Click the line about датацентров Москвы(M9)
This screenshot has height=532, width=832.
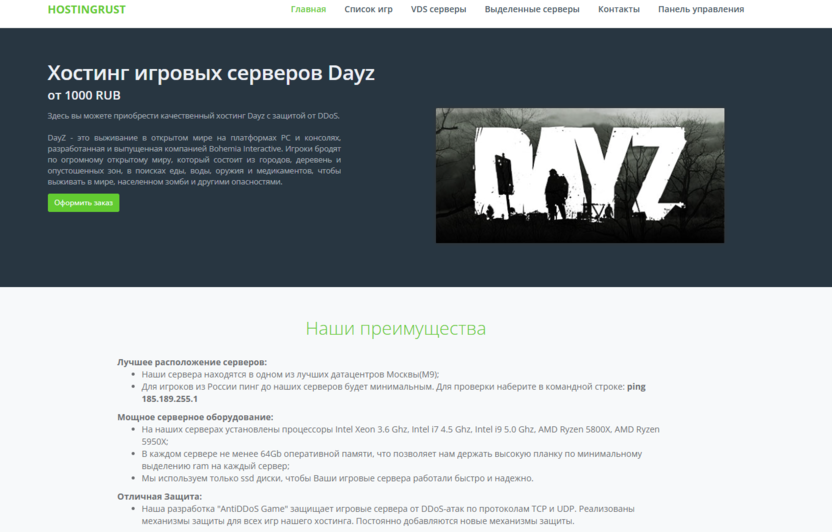[x=290, y=374]
